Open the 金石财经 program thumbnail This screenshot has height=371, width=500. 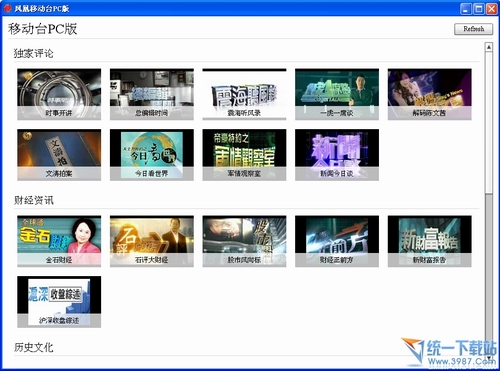pyautogui.click(x=59, y=241)
